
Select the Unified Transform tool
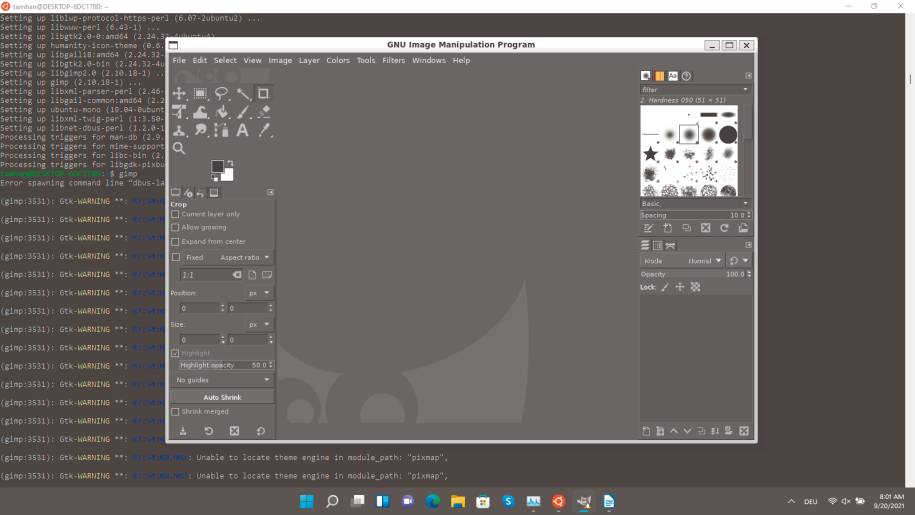[179, 112]
